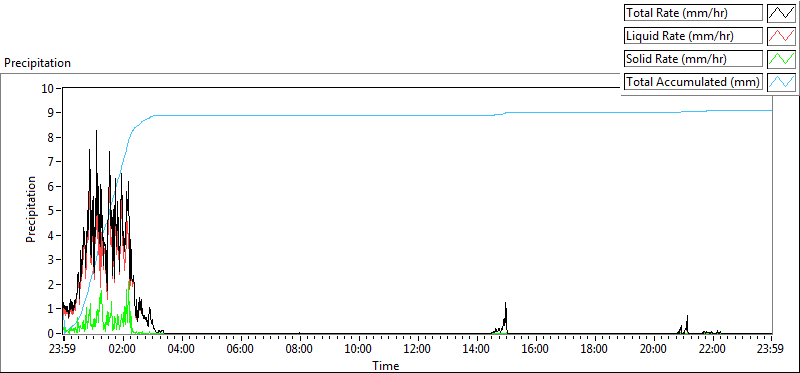Click the y-axis value 5
The height and width of the screenshot is (373, 800).
pos(51,211)
